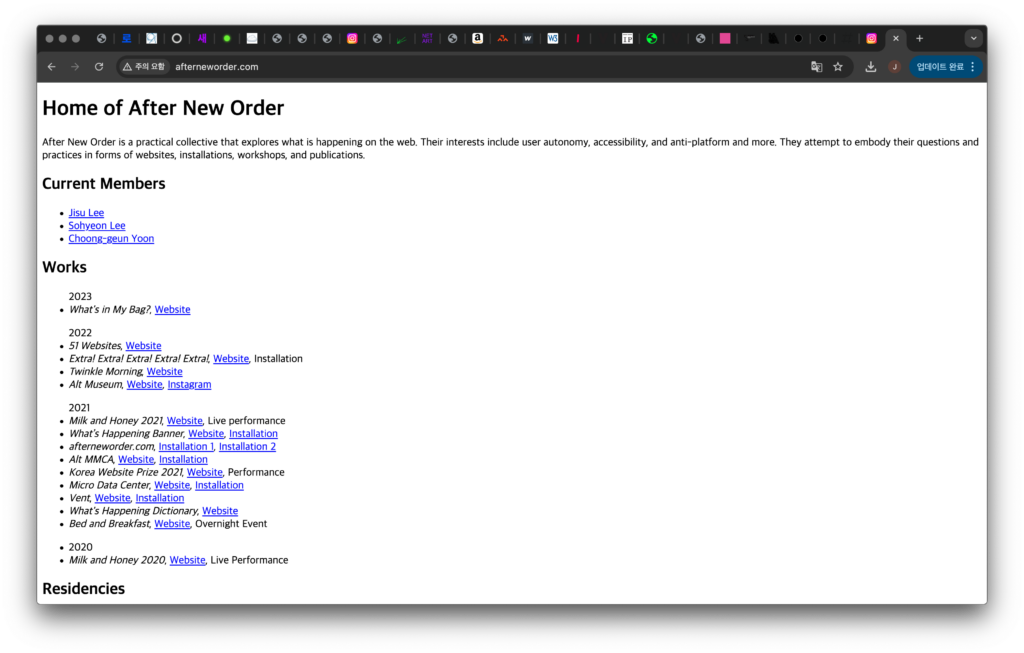Image resolution: width=1024 pixels, height=653 pixels.
Task: Open the downloads icon in the toolbar
Action: (871, 67)
